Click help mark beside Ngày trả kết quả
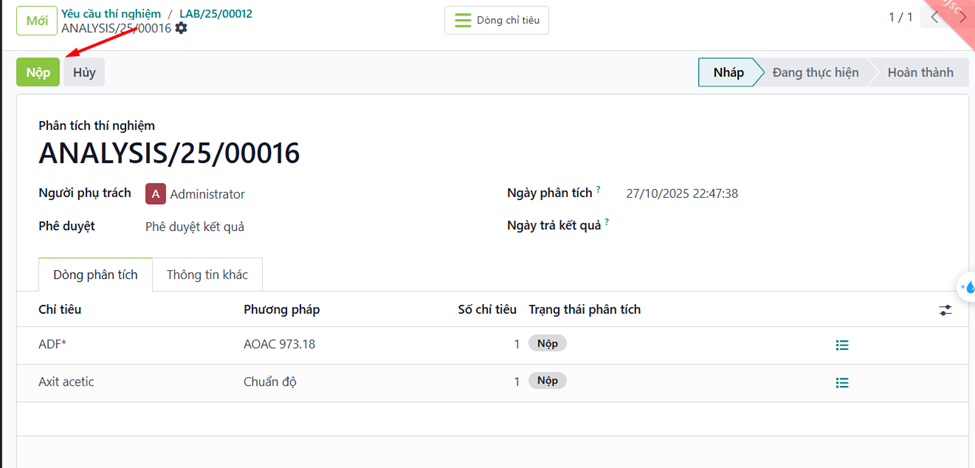Image resolution: width=975 pixels, height=468 pixels. [x=606, y=222]
